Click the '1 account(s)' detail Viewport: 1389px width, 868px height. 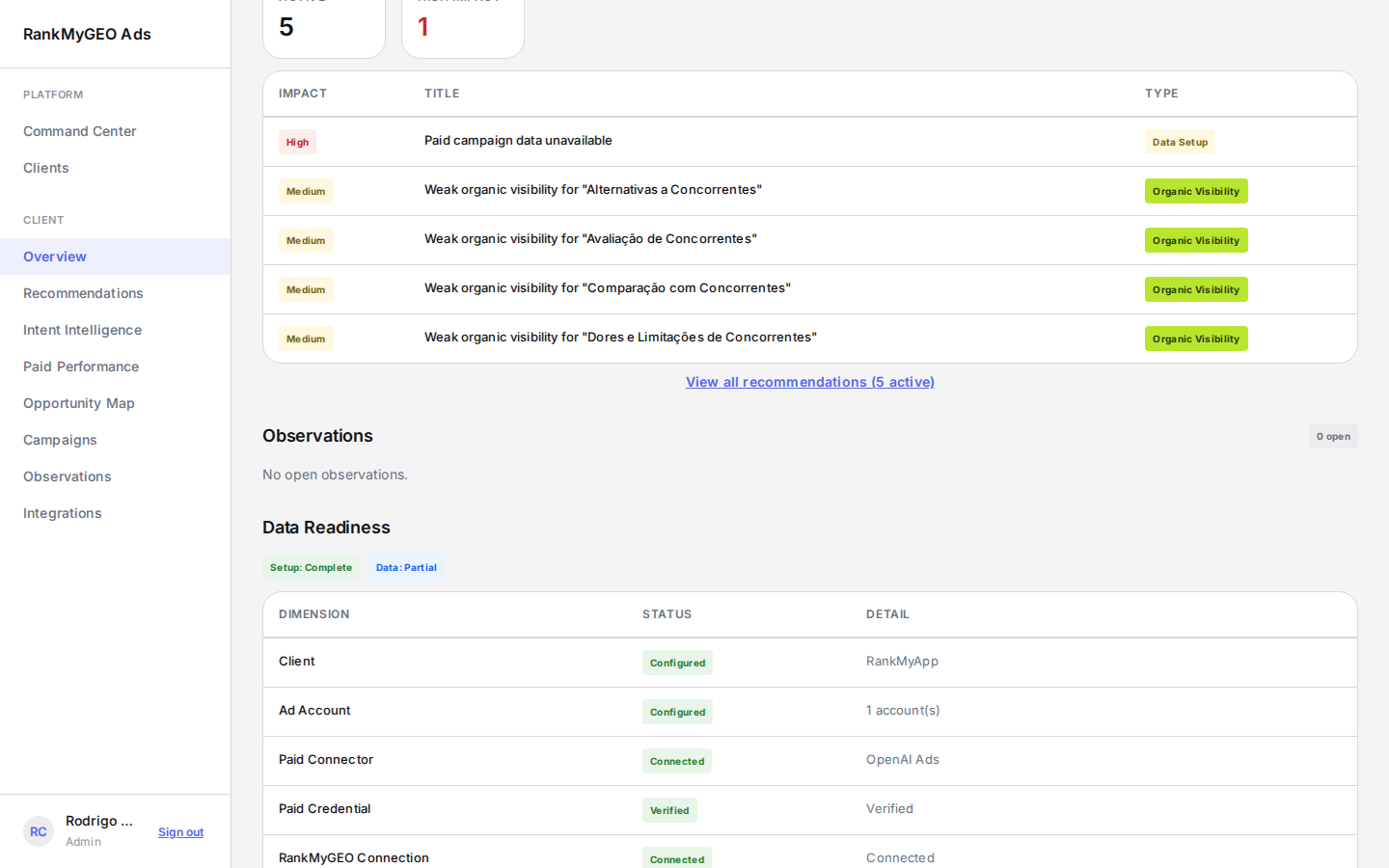(903, 711)
